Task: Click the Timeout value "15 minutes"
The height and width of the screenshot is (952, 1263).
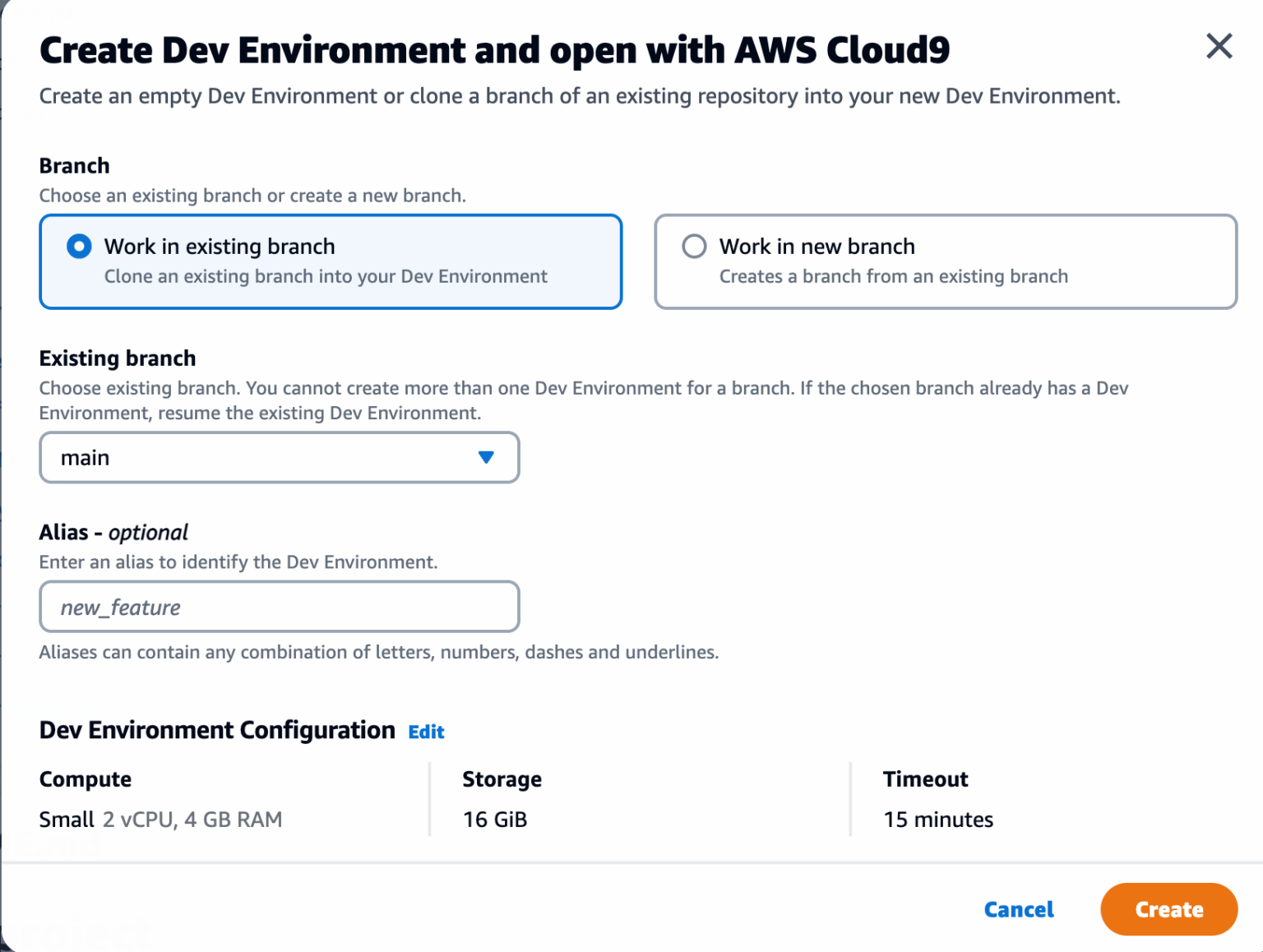Action: (937, 819)
